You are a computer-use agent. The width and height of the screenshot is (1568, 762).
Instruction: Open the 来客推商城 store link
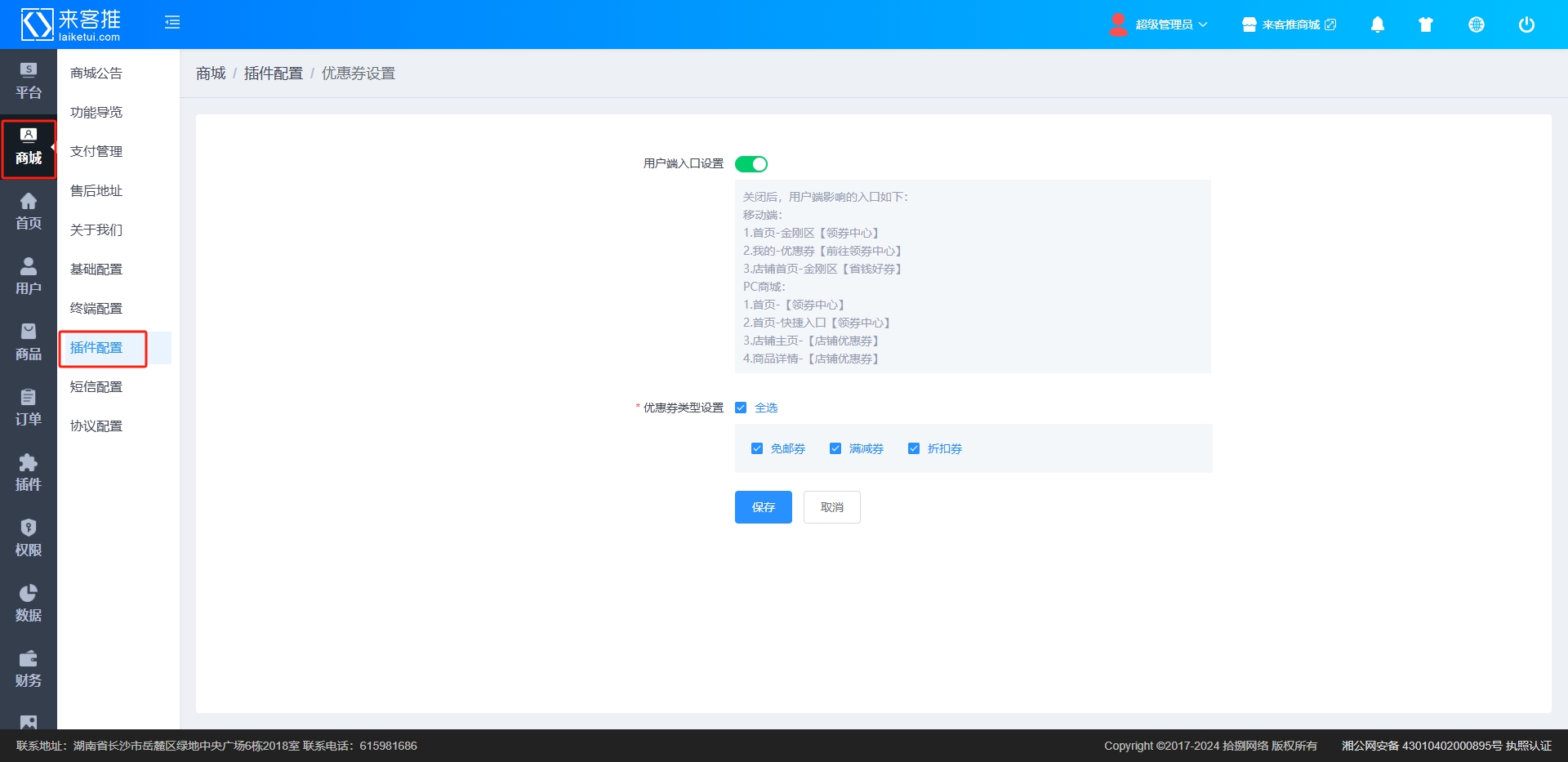point(1290,25)
